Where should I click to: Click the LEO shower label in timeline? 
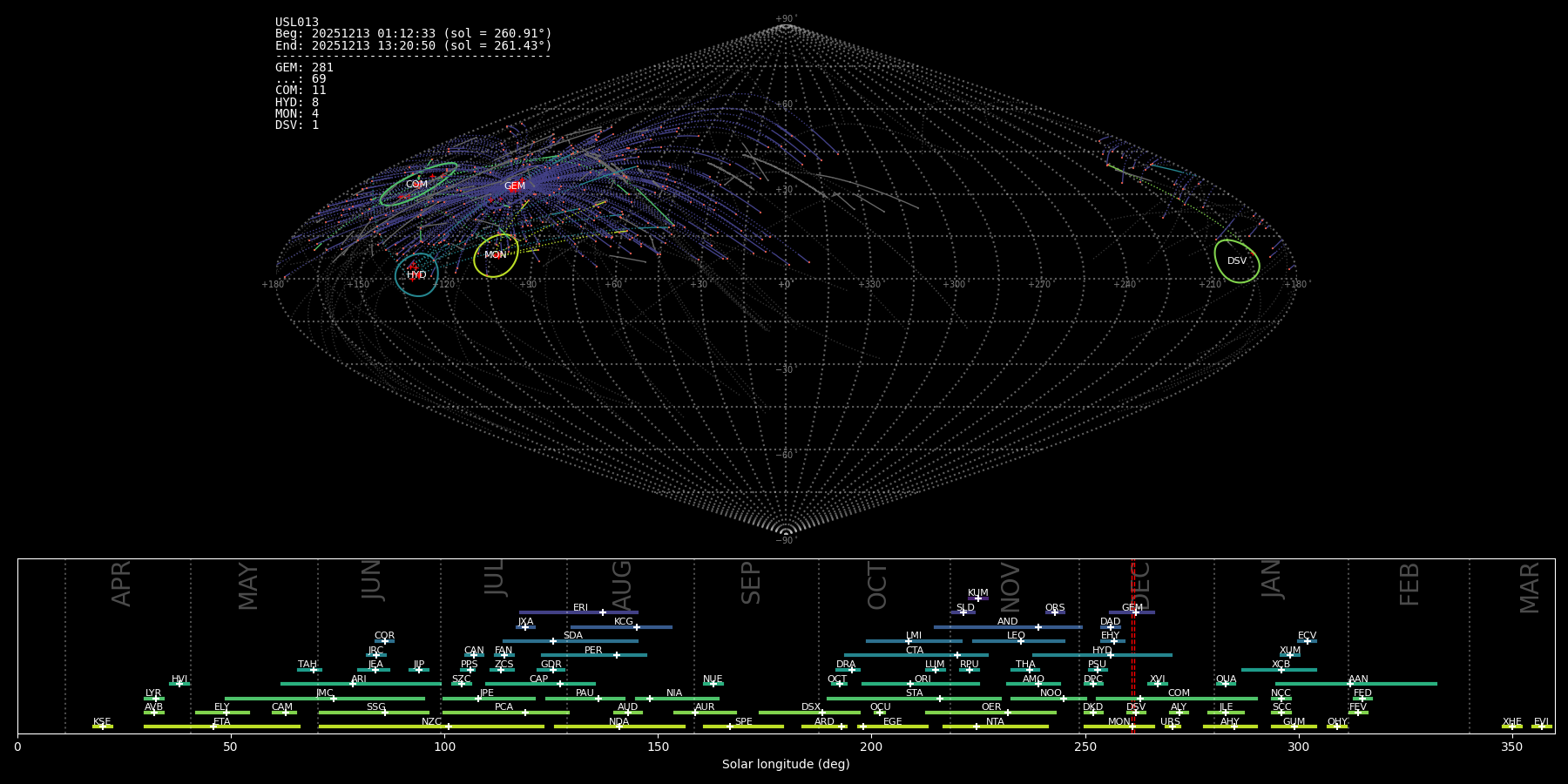point(1017,636)
